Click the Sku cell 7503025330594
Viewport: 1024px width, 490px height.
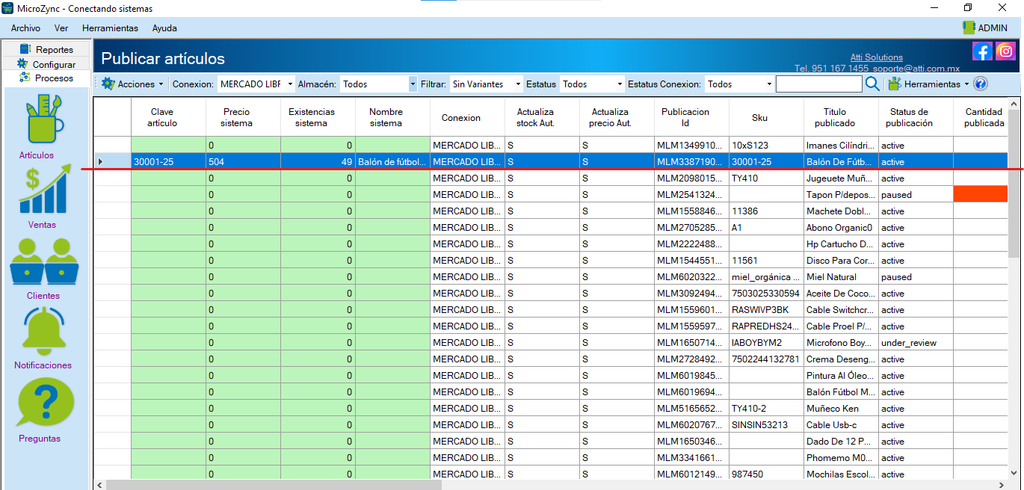coord(767,293)
